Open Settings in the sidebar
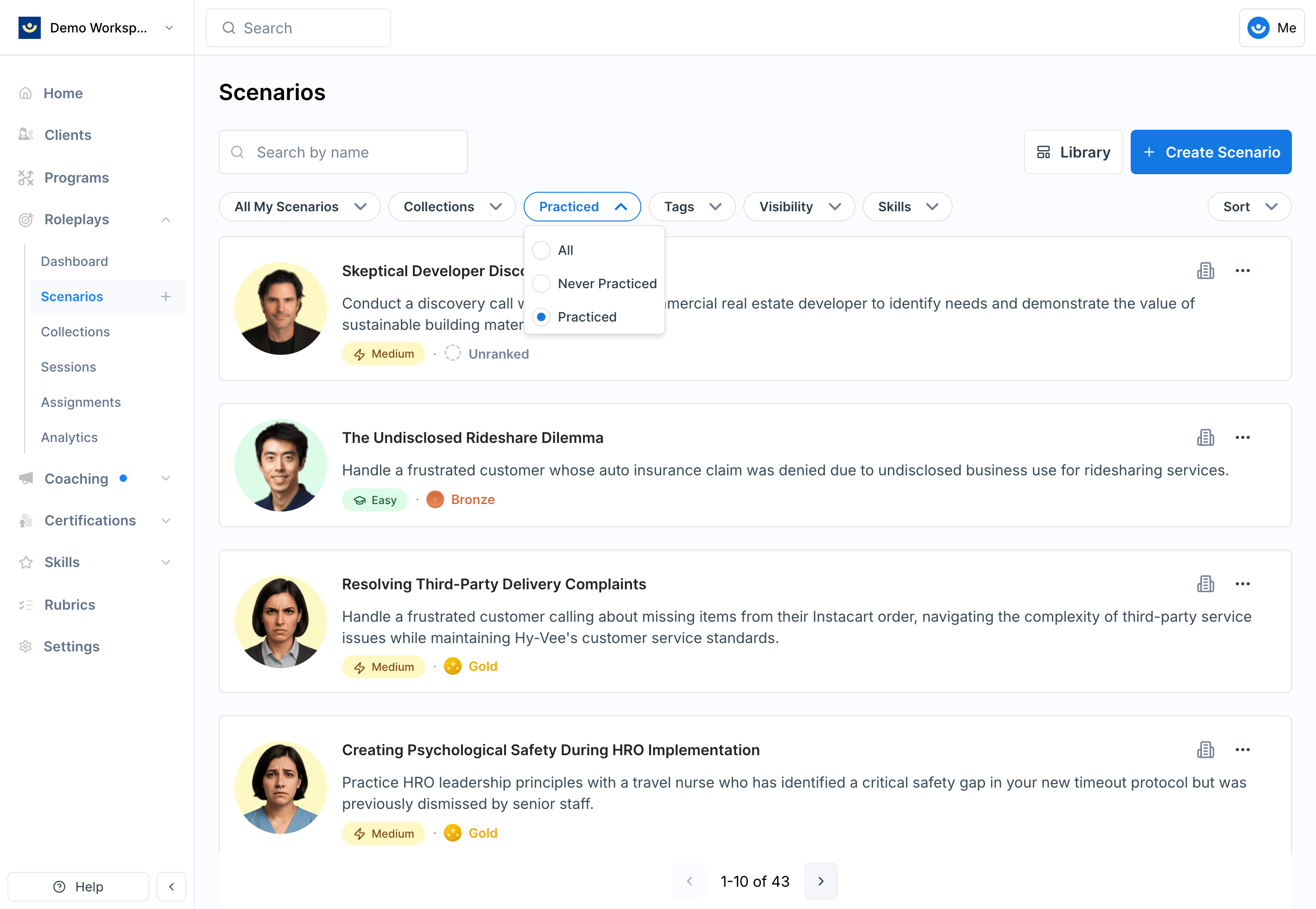The height and width of the screenshot is (909, 1316). 71,646
